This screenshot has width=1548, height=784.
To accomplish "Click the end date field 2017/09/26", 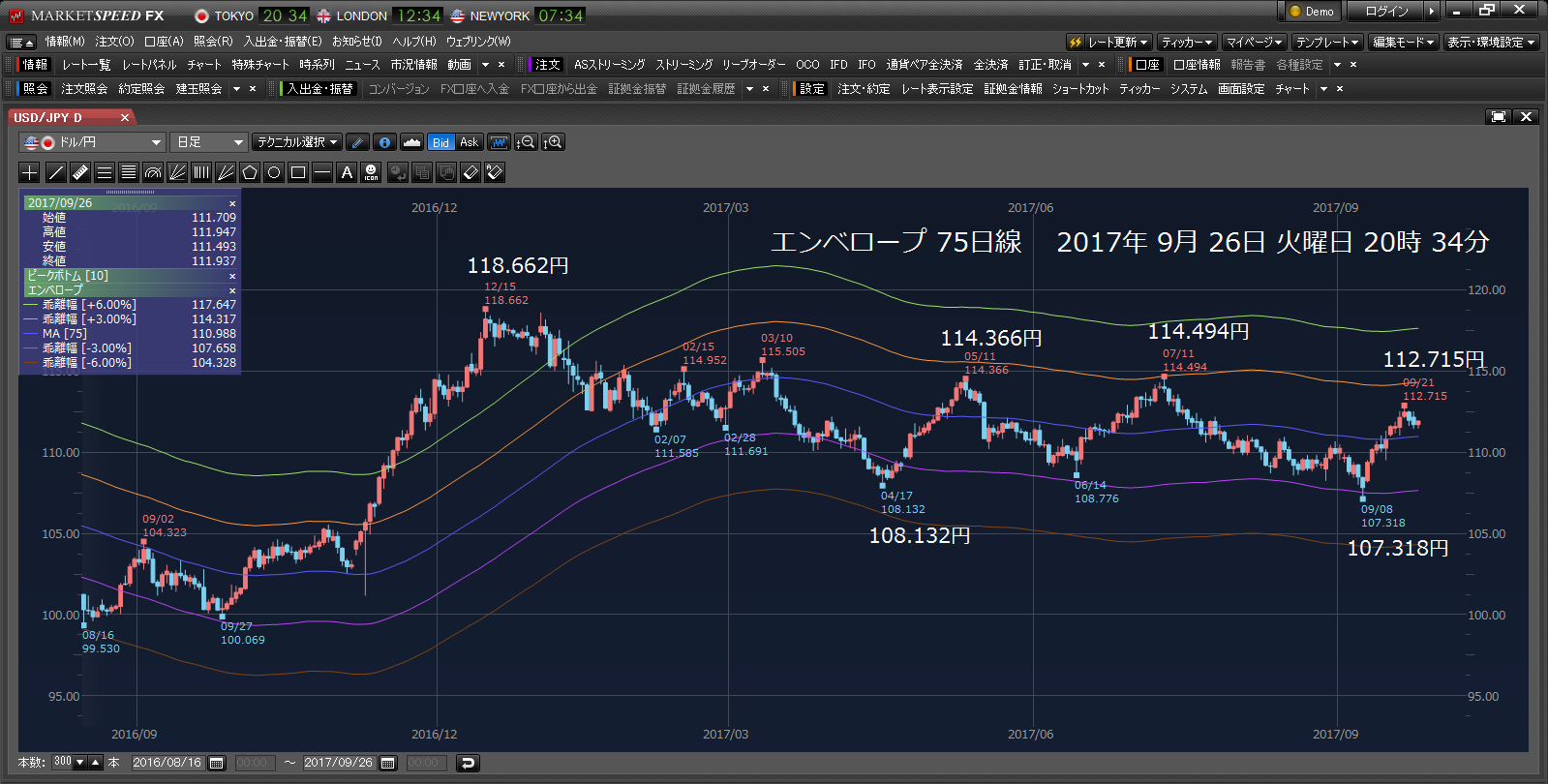I will (339, 763).
